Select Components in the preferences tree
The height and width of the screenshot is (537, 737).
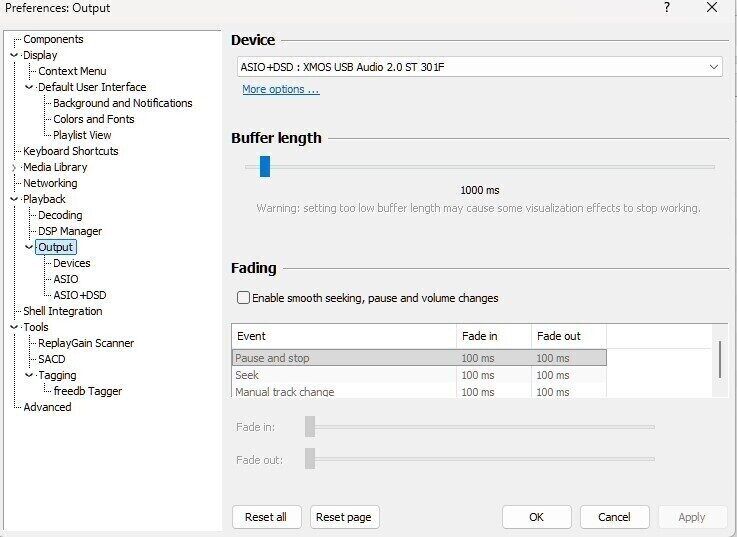click(x=53, y=39)
